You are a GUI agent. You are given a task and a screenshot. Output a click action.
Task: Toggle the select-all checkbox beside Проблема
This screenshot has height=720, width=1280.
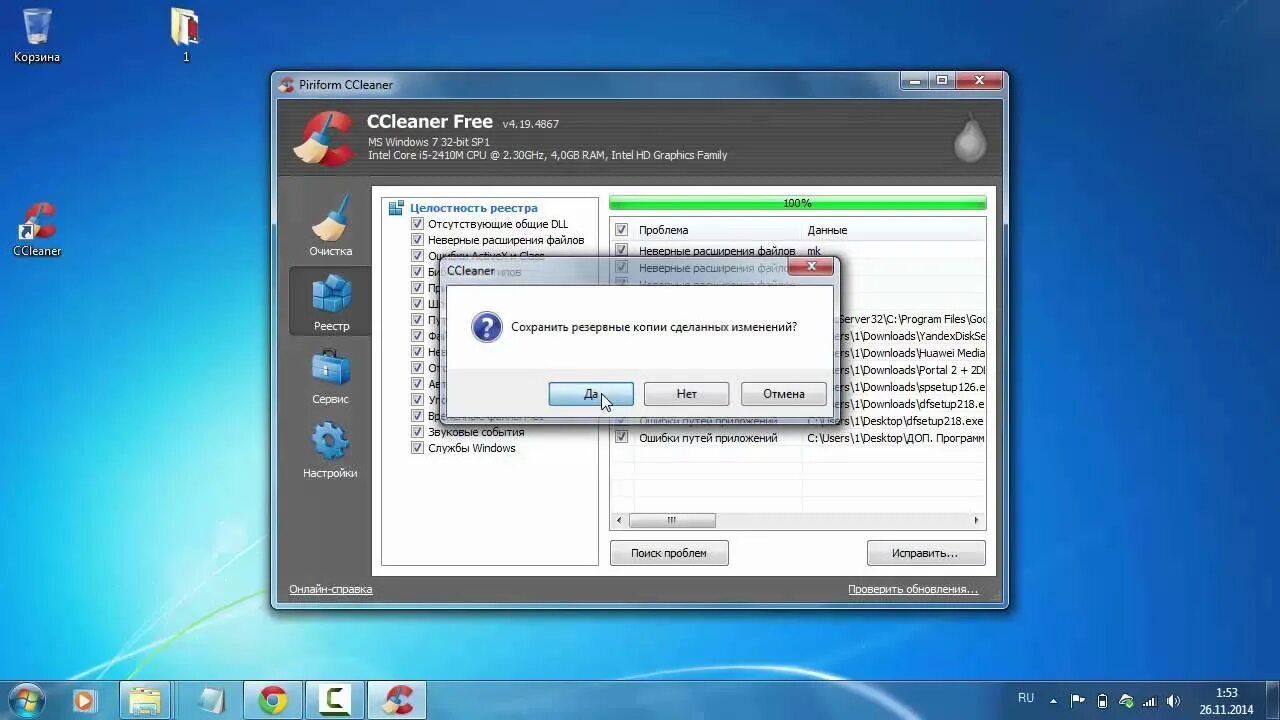click(x=621, y=230)
